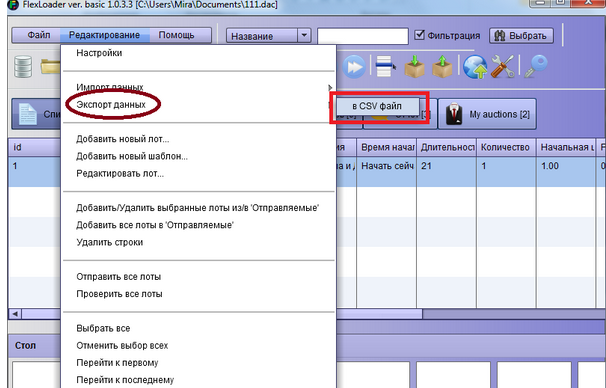This screenshot has width=606, height=388.
Task: Click the Длительность column header
Action: click(x=446, y=148)
